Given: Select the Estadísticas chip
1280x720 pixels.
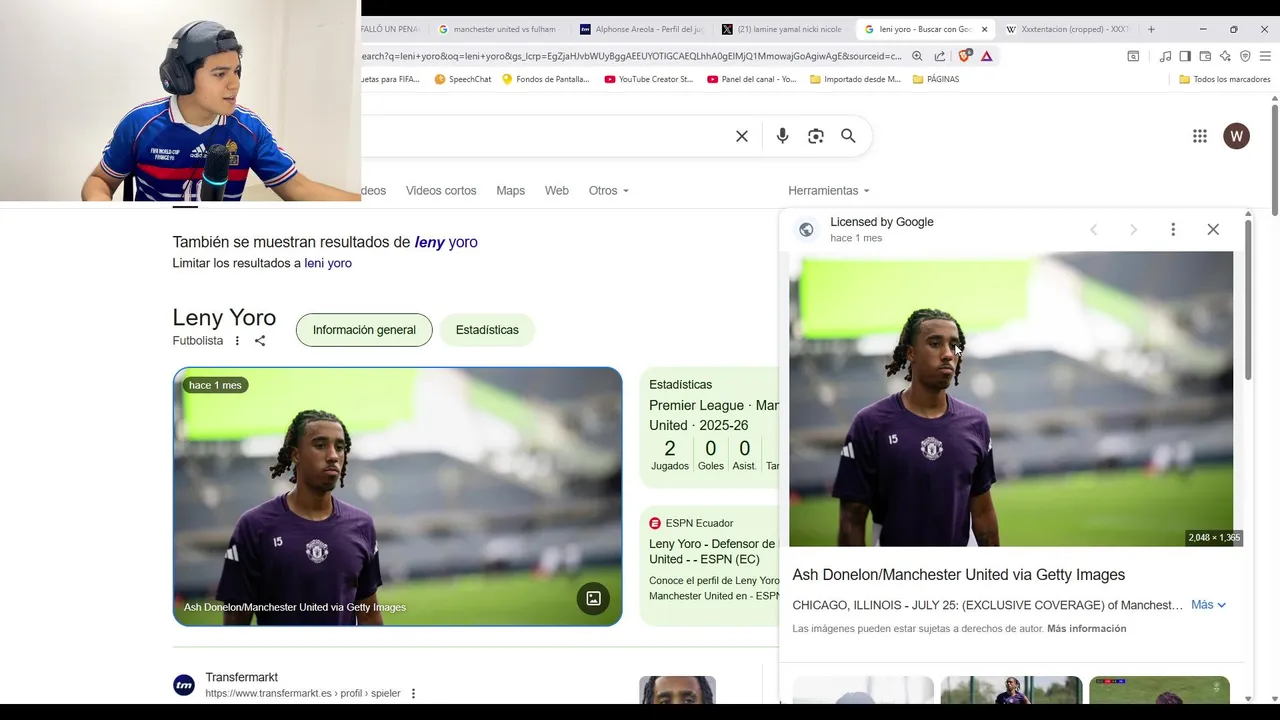Looking at the screenshot, I should tap(487, 330).
